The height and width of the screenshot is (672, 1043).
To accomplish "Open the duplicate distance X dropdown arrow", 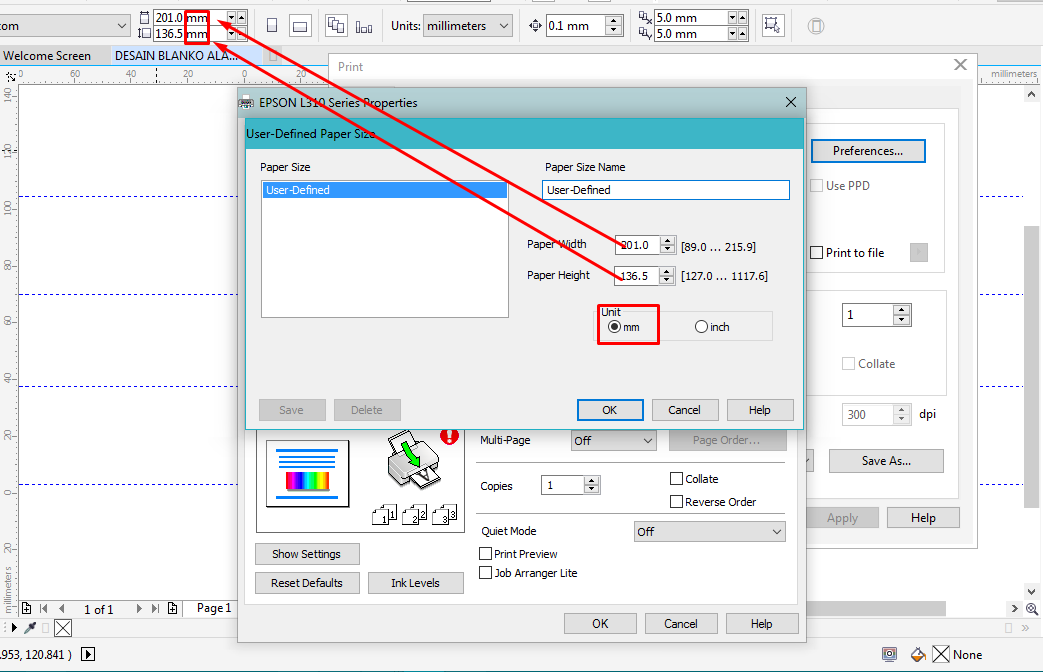I will tap(732, 17).
